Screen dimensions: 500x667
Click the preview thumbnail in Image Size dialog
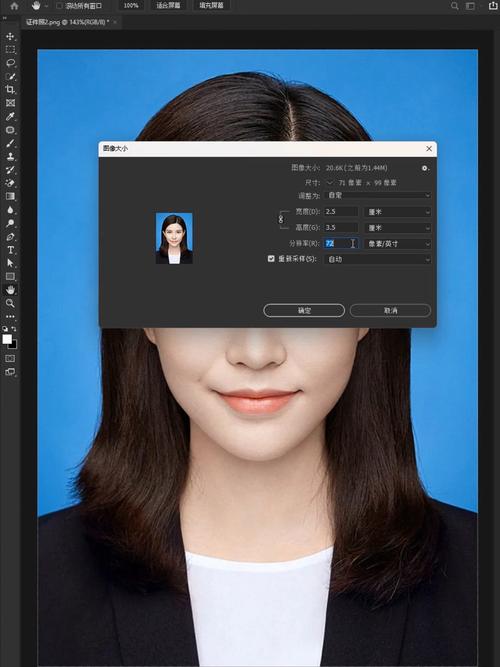coord(174,238)
